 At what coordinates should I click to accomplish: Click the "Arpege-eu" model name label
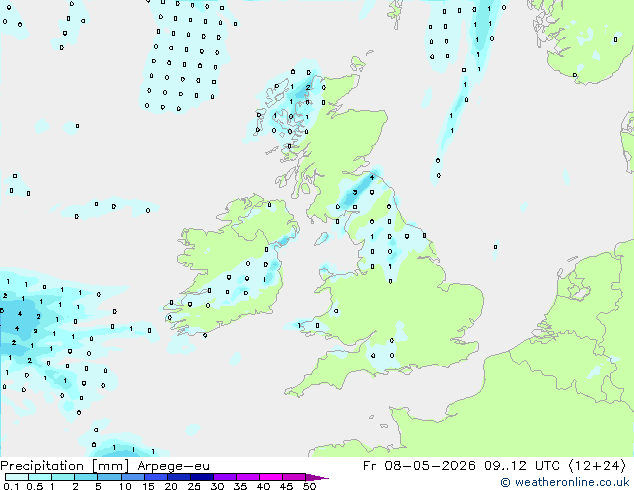pos(173,466)
